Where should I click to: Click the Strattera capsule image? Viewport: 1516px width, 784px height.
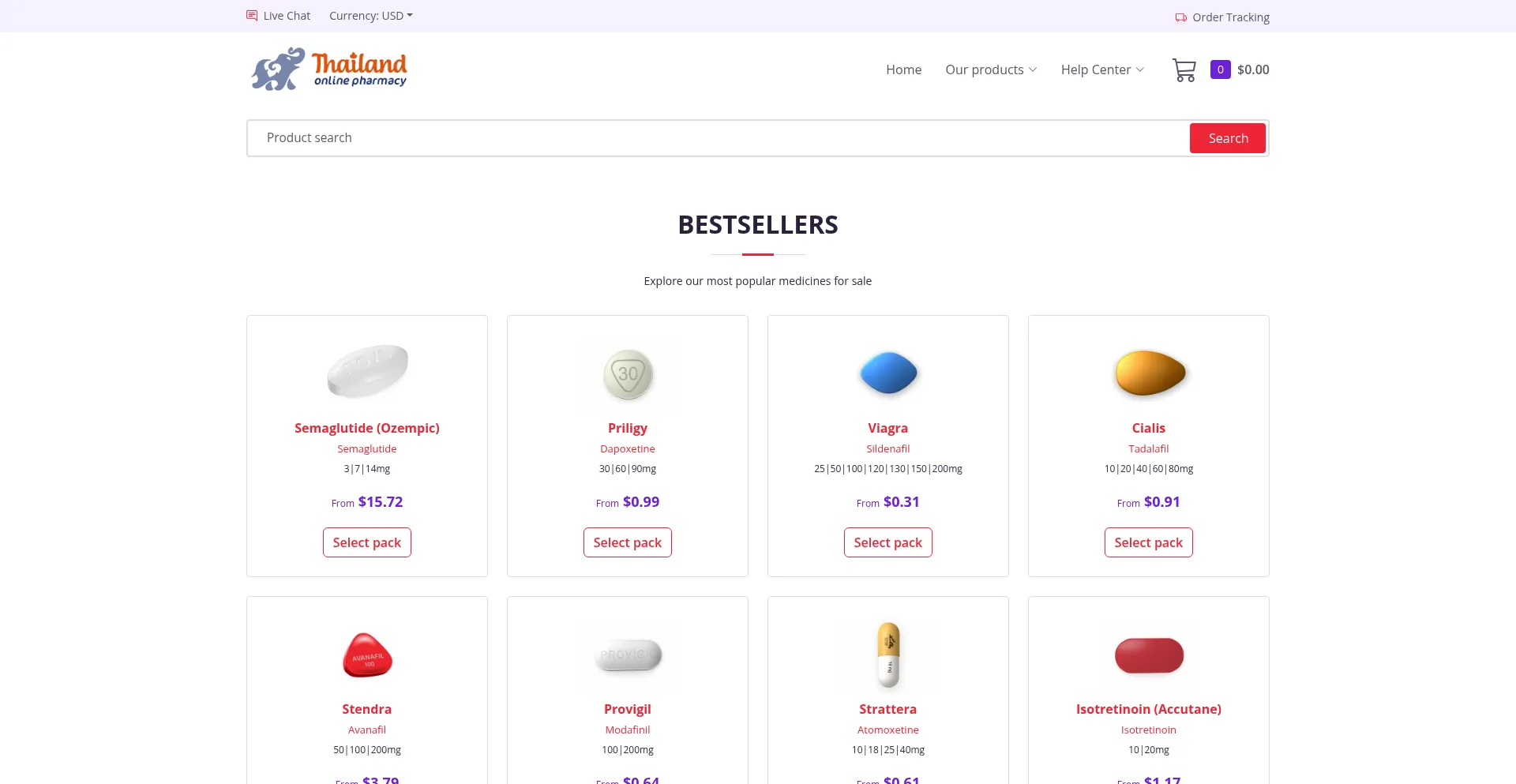tap(888, 655)
